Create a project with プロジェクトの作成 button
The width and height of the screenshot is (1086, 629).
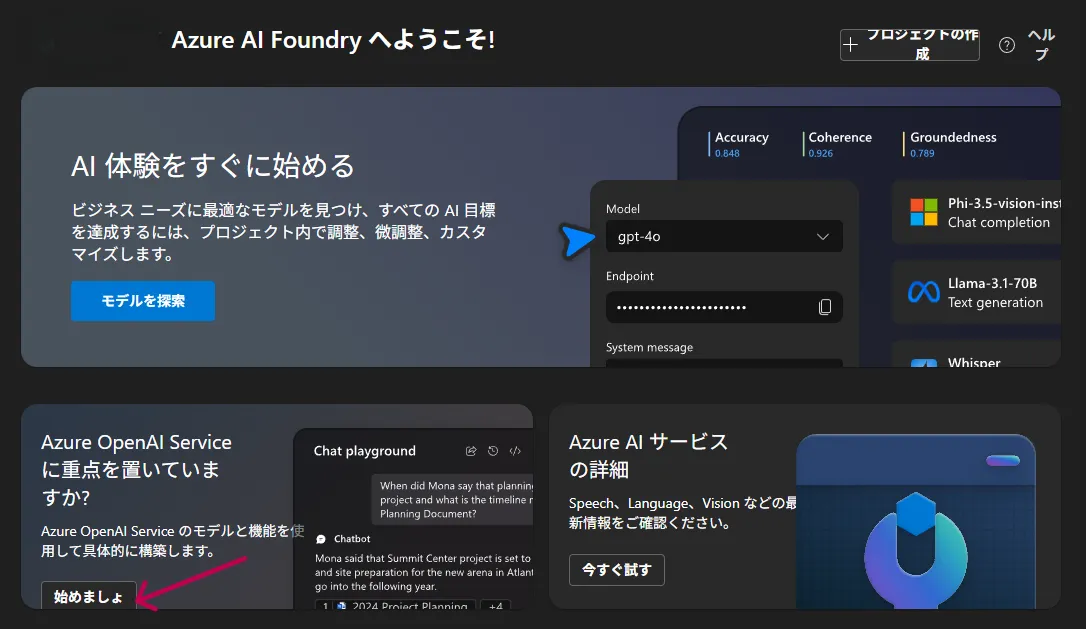tap(909, 44)
